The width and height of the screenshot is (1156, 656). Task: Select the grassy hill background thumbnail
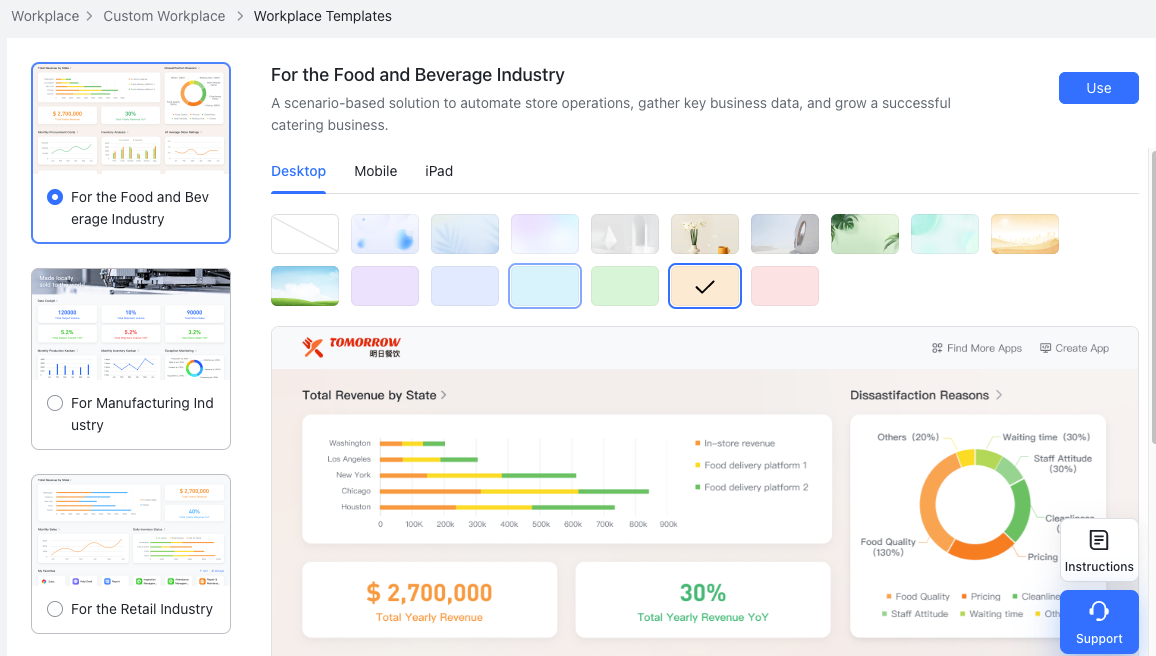(x=304, y=285)
